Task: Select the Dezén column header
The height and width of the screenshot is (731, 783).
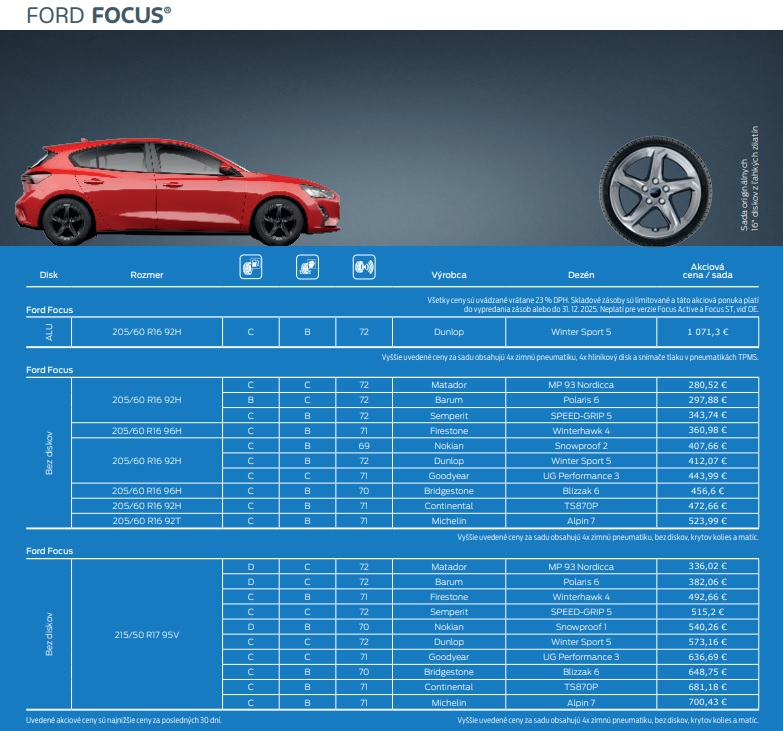Action: point(581,275)
